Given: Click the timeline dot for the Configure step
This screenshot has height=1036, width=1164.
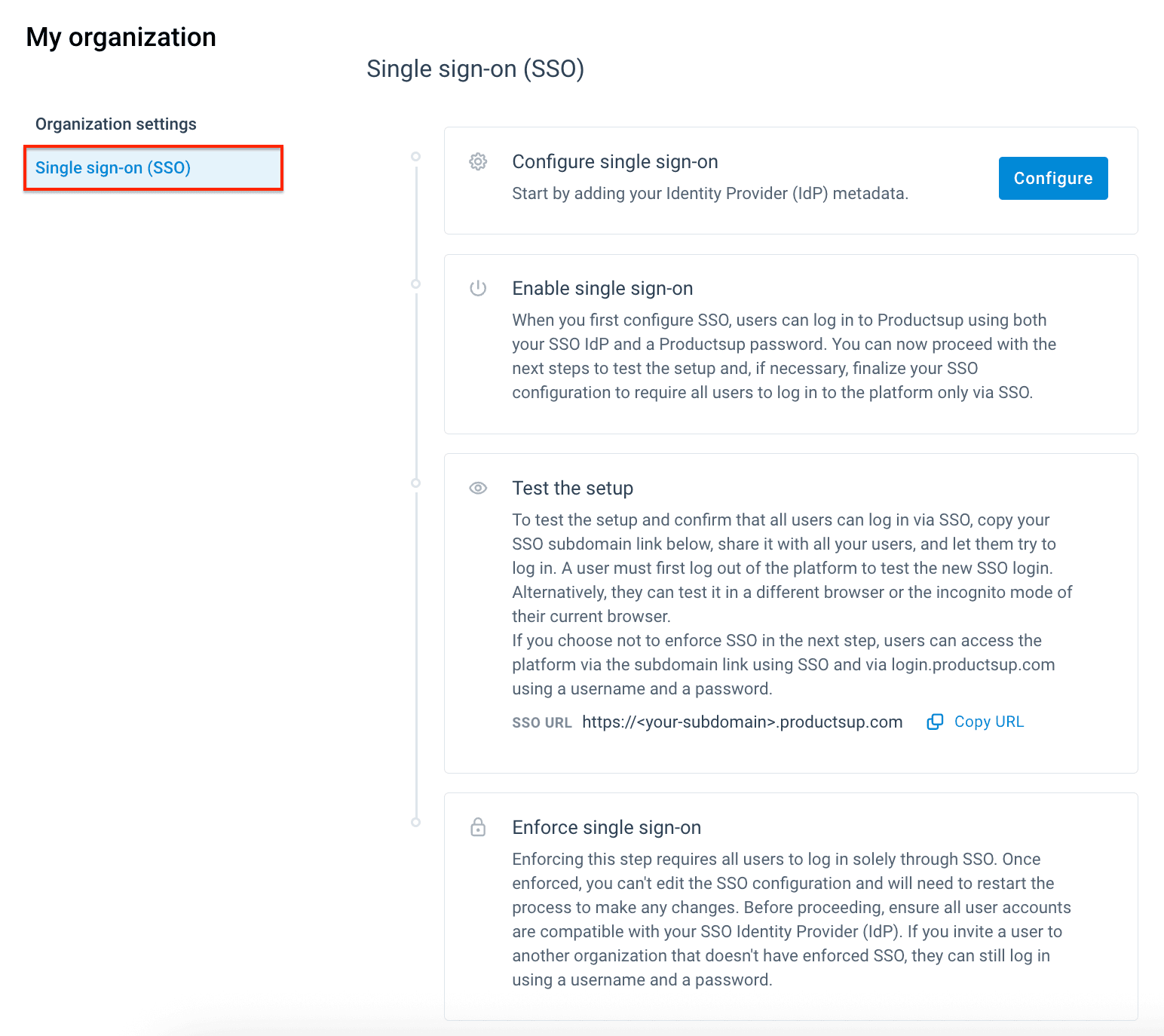Looking at the screenshot, I should click(415, 157).
